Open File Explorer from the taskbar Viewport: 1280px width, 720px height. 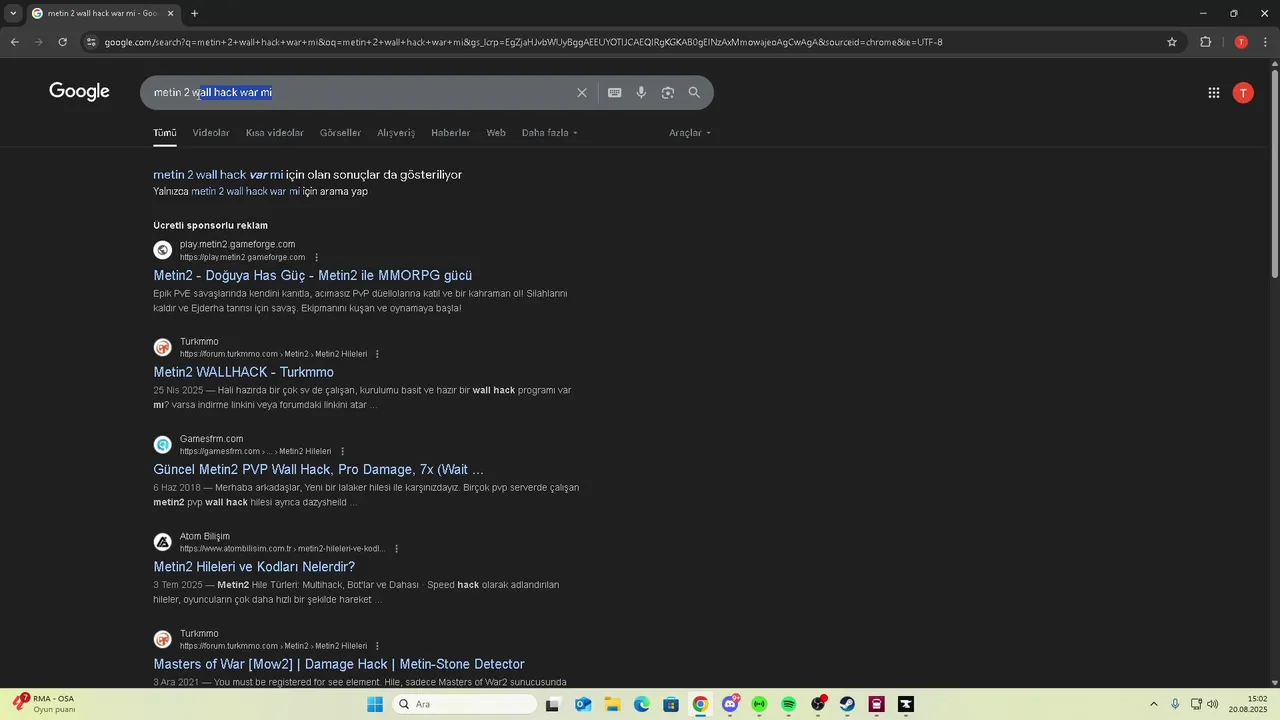pyautogui.click(x=612, y=704)
